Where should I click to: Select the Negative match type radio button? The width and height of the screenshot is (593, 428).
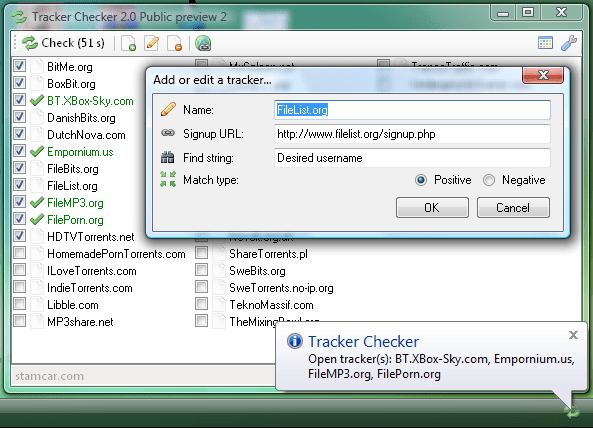point(489,180)
